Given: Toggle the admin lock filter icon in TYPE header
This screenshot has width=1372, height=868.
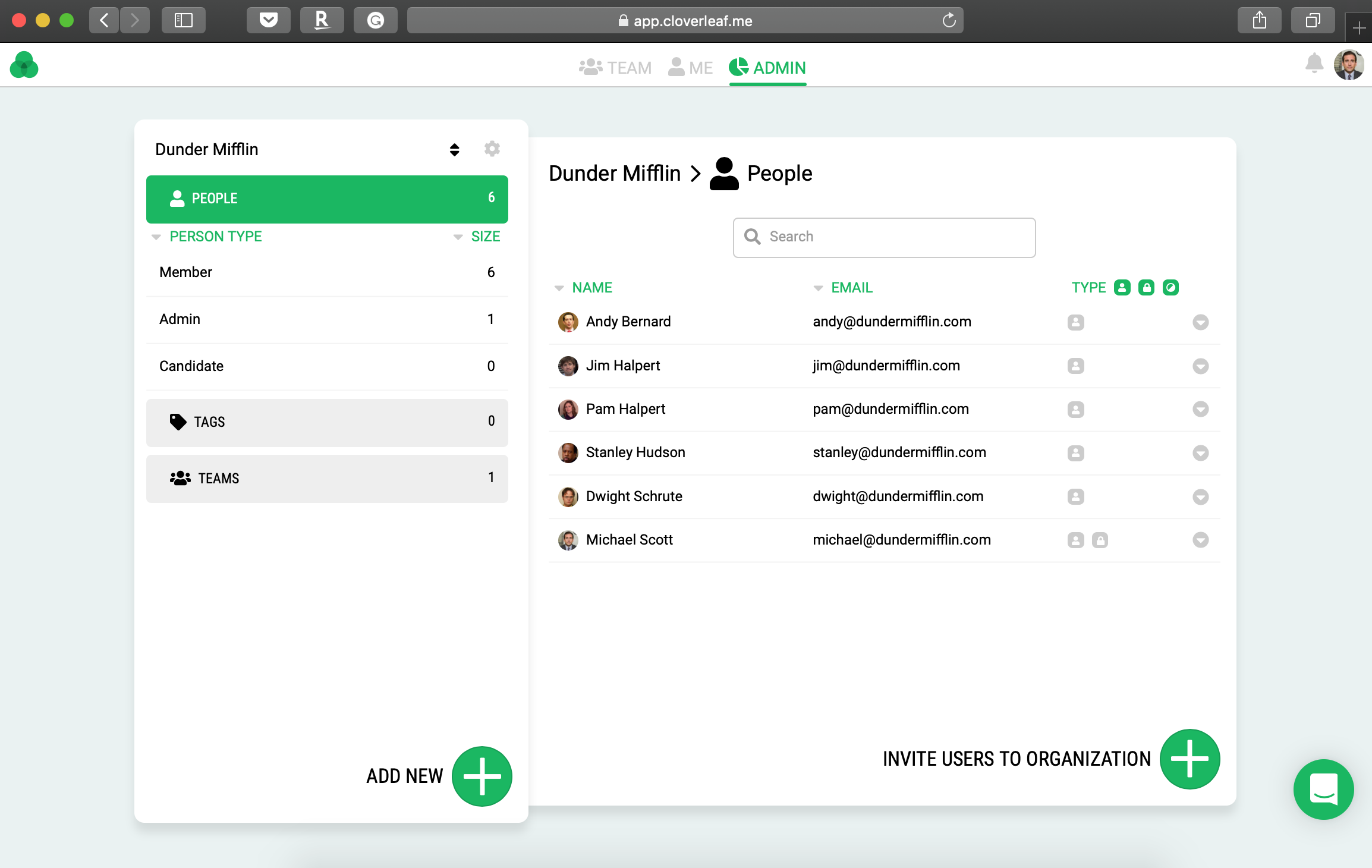Looking at the screenshot, I should (1147, 288).
